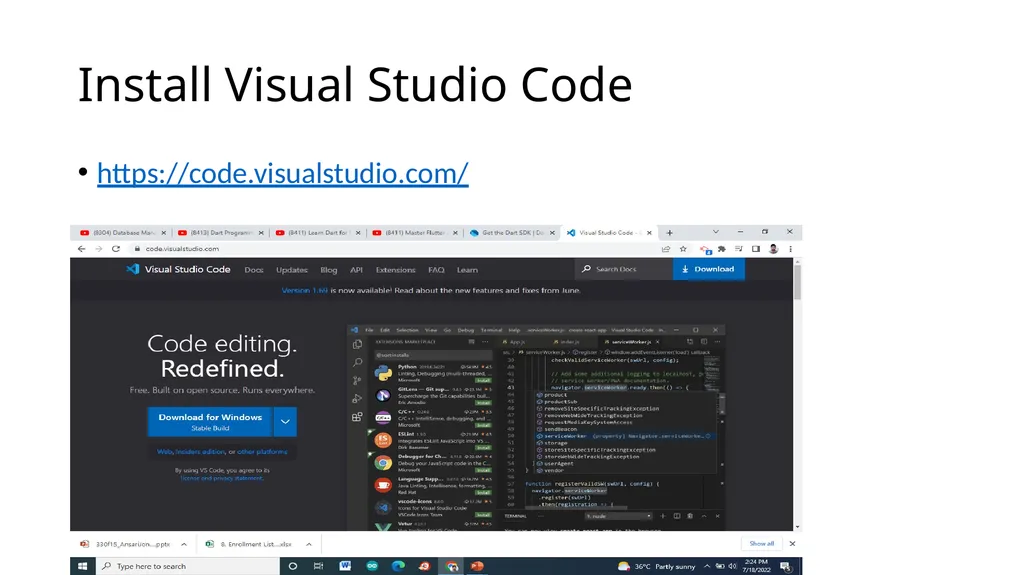Switch to the Learn Dart for YouTube tab
This screenshot has width=1024, height=575.
(x=318, y=233)
